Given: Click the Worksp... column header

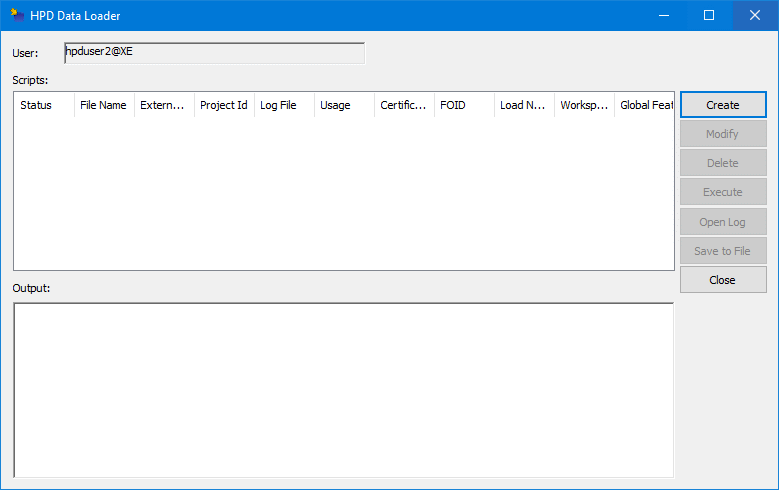Looking at the screenshot, I should pyautogui.click(x=584, y=105).
